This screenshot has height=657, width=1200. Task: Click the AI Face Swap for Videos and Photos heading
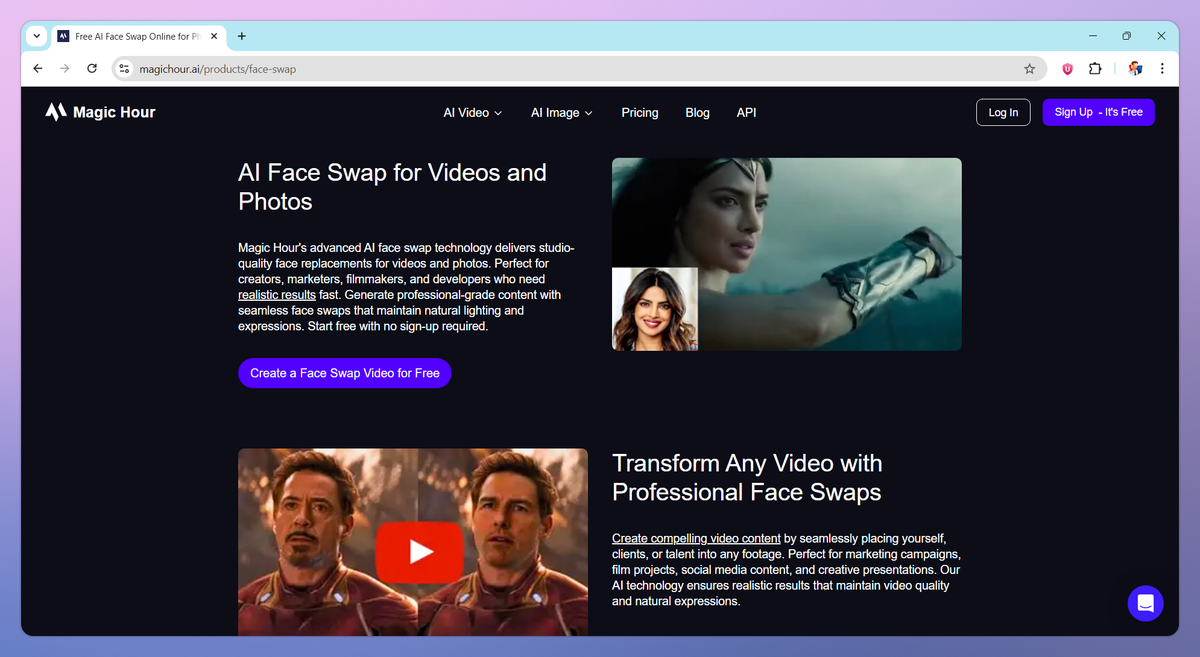point(392,187)
